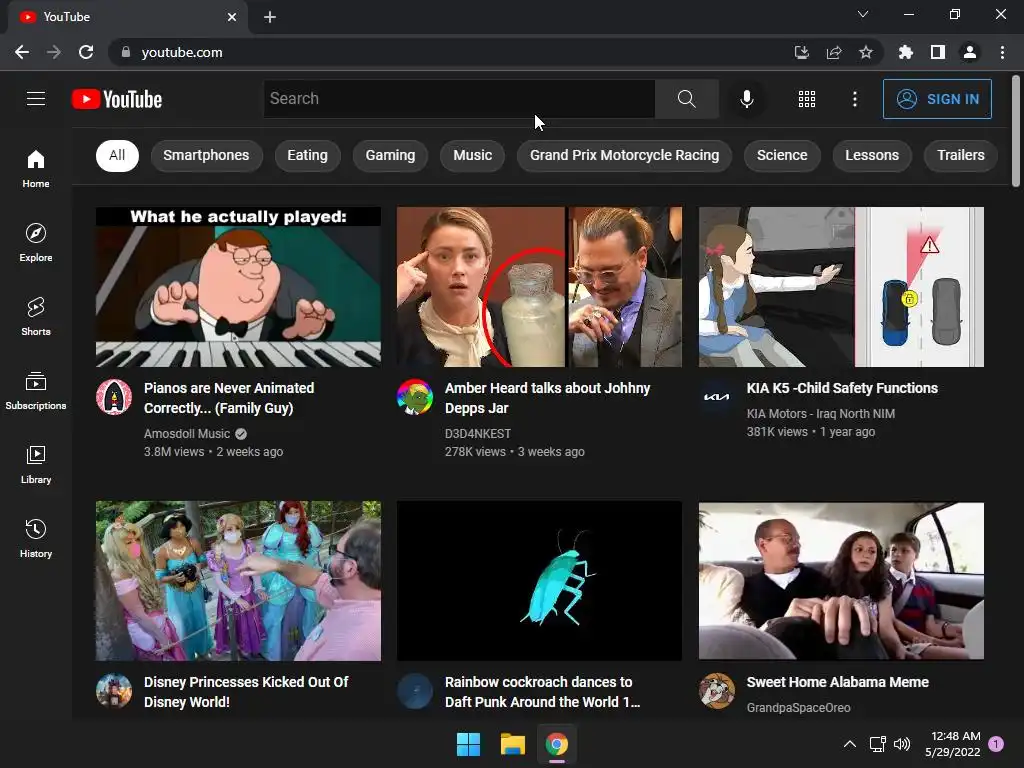Visit Amosdoll Music channel name
The height and width of the screenshot is (768, 1024).
click(187, 434)
